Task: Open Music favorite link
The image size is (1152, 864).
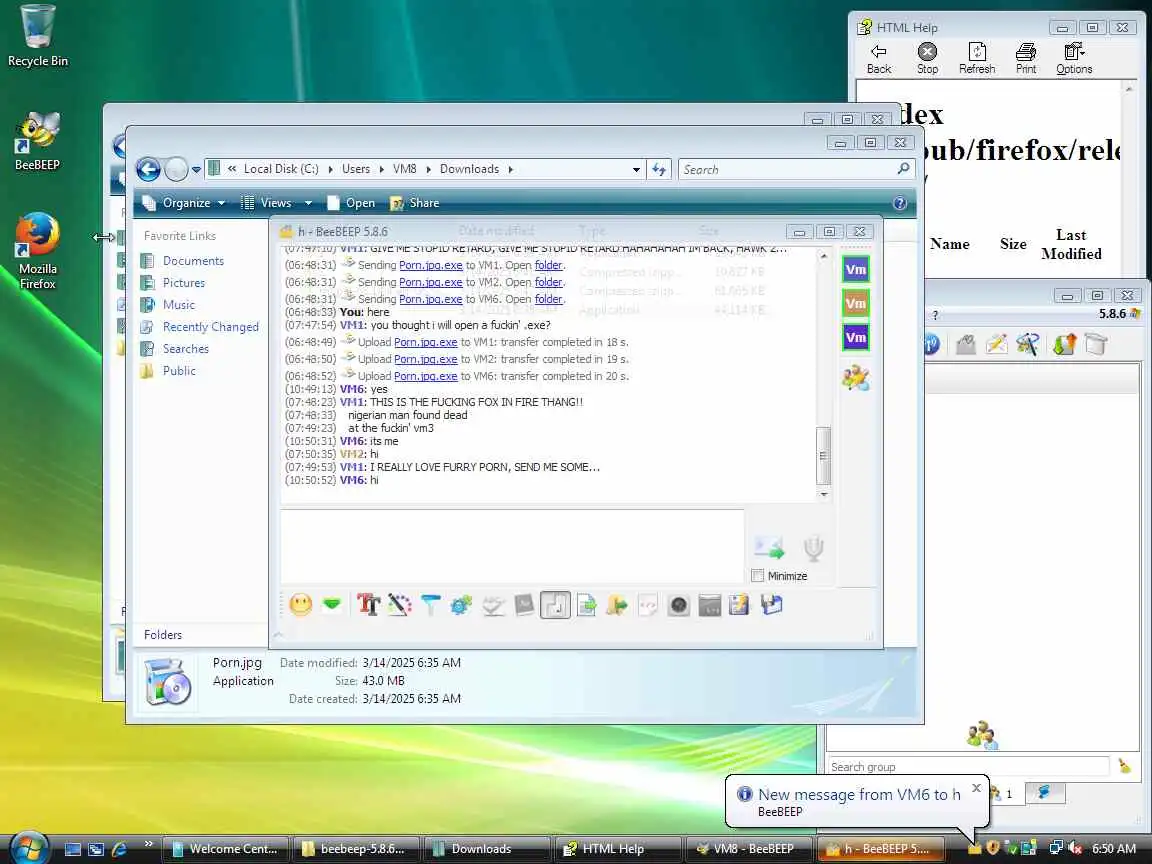Action: click(x=179, y=305)
